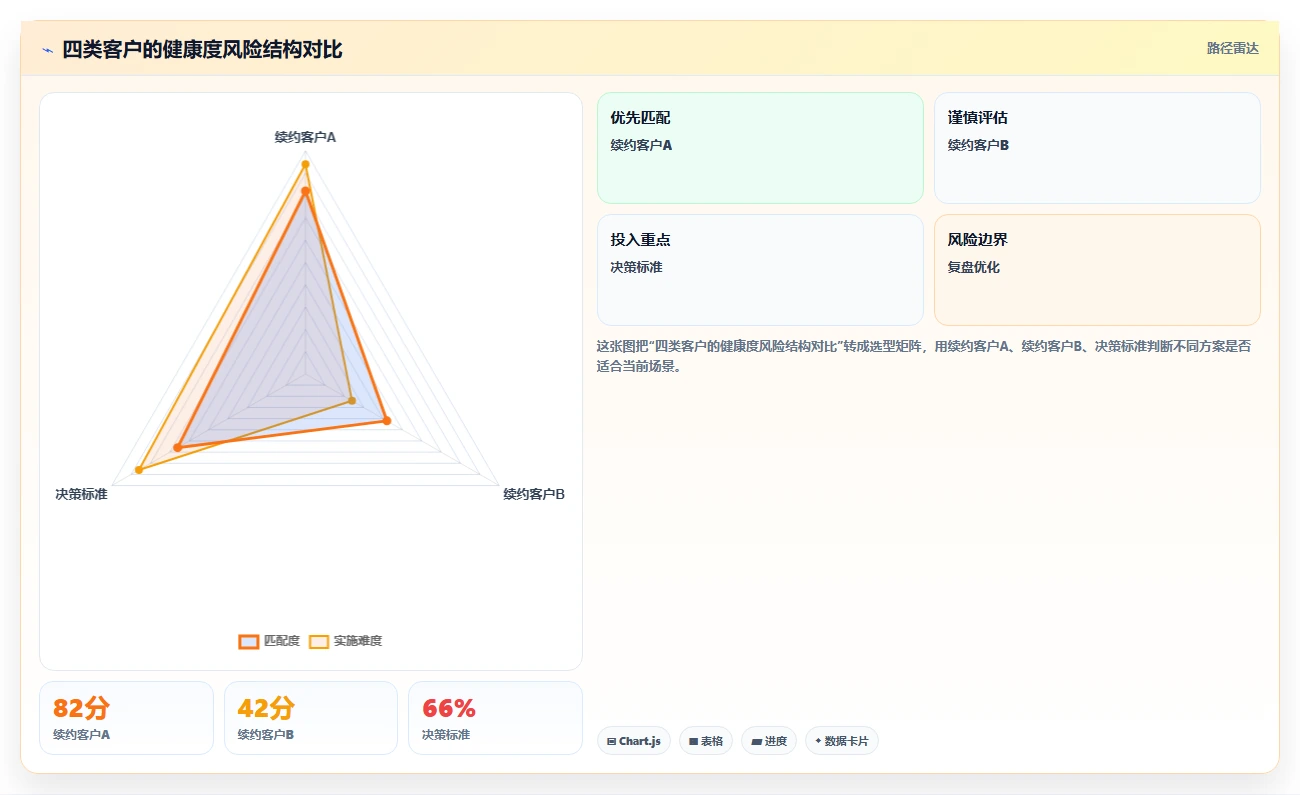Select the 表格 tag chip
1300x795 pixels.
(x=706, y=741)
